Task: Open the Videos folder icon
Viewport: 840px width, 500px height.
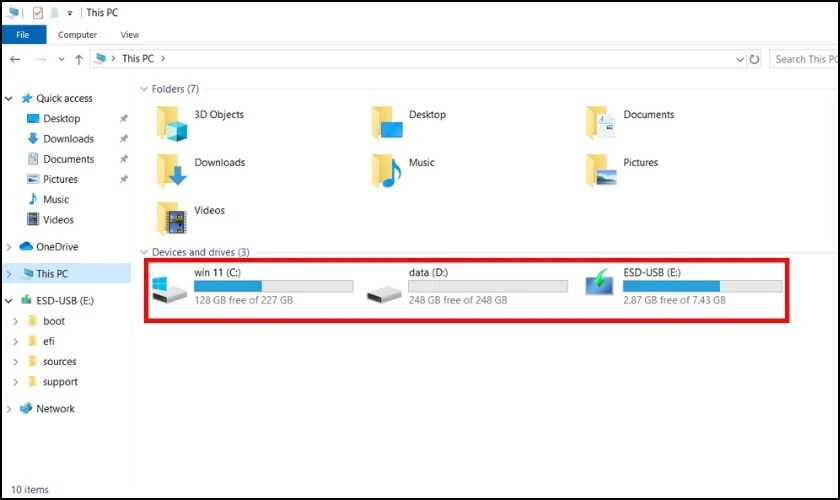Action: (172, 219)
